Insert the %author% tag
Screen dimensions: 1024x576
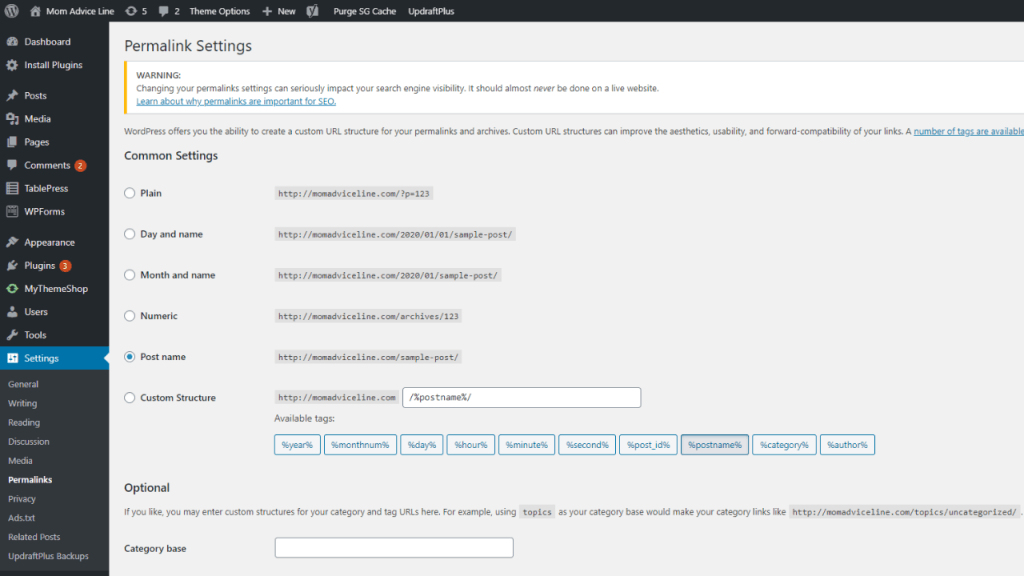click(x=848, y=445)
